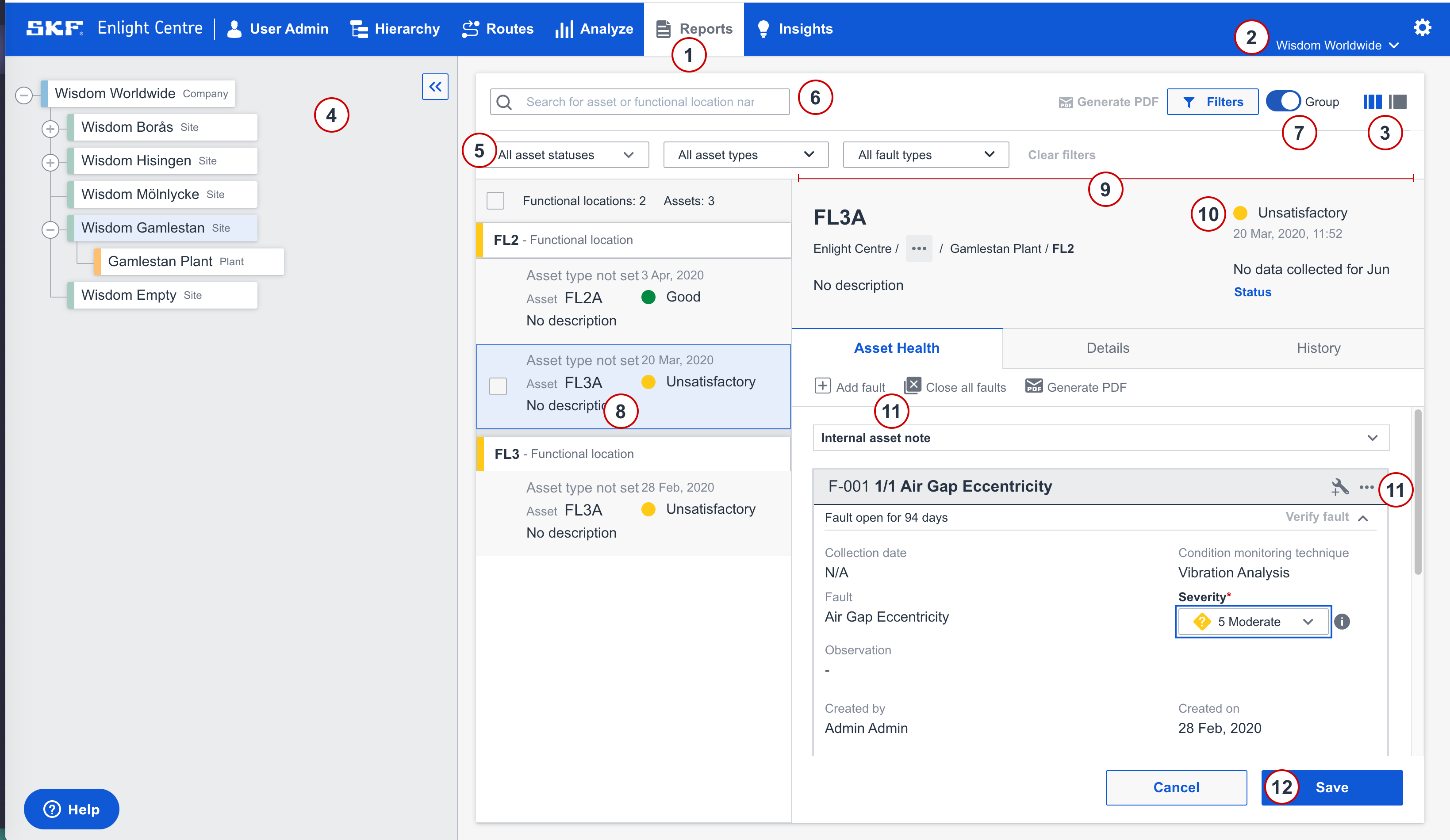Click the Filters button
The width and height of the screenshot is (1450, 840).
(x=1212, y=102)
